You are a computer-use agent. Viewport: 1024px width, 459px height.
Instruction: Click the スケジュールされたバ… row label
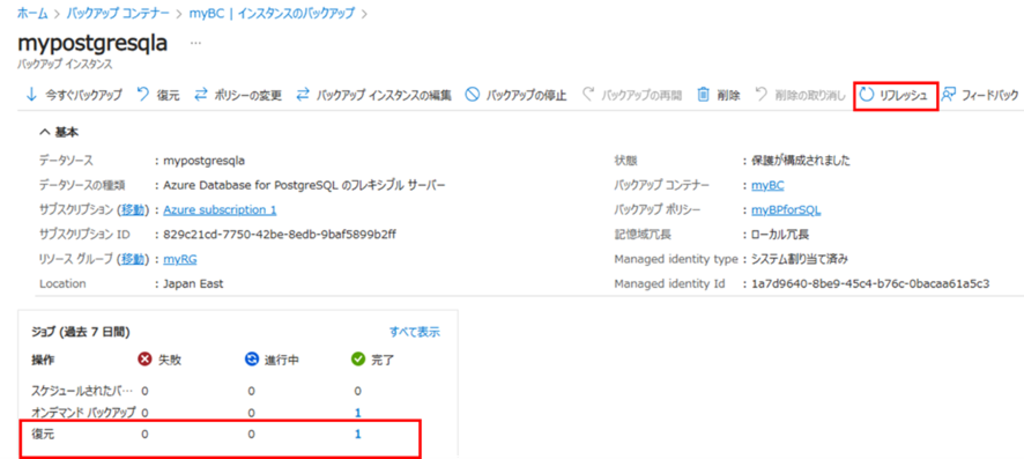82,391
